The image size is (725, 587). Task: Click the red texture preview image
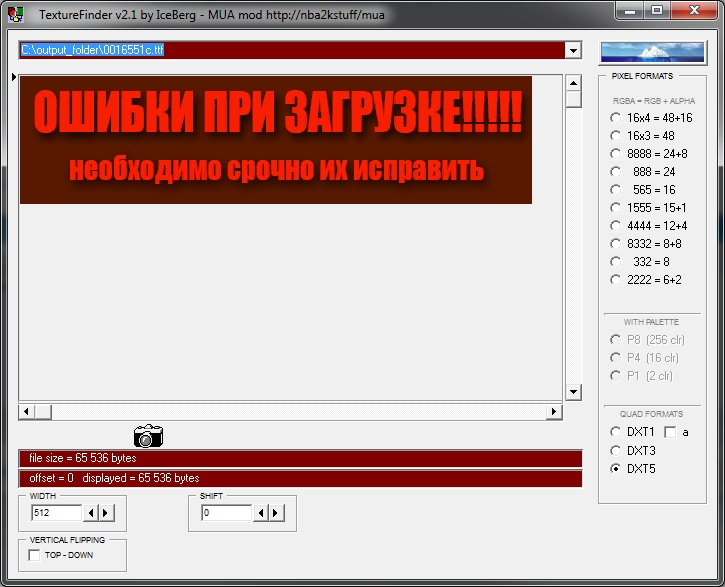click(275, 139)
